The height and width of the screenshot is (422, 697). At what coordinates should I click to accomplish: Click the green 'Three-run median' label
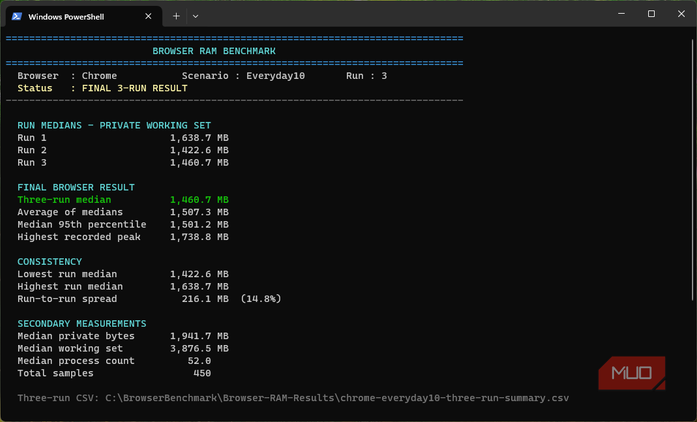(64, 200)
